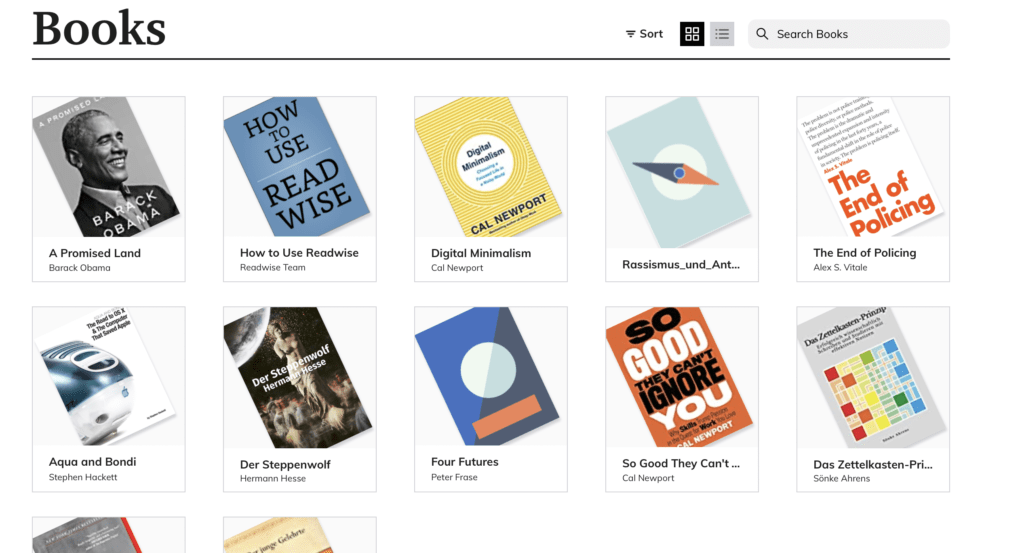Open The End of Policing cover
This screenshot has width=1024, height=553.
tap(873, 167)
